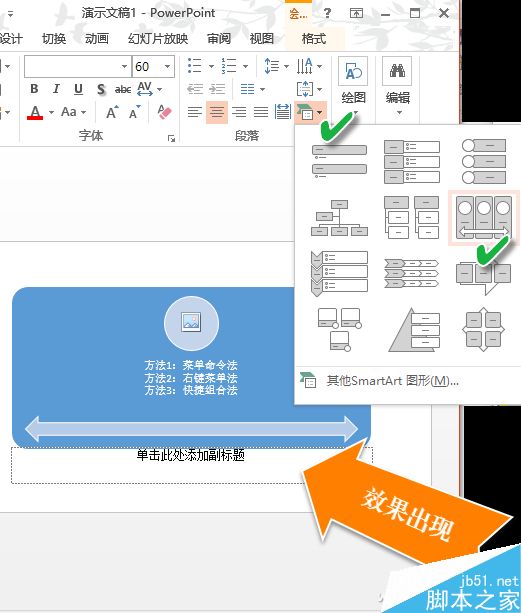
Task: Choose four-arrow matrix SmartArt
Action: tap(484, 329)
